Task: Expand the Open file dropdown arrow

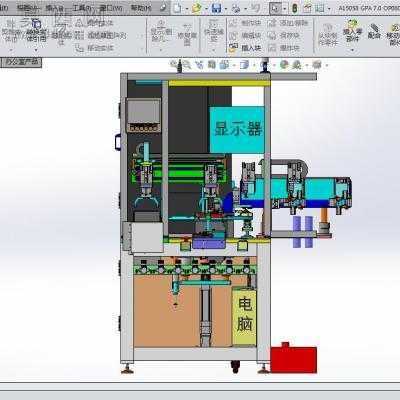Action: (207, 9)
